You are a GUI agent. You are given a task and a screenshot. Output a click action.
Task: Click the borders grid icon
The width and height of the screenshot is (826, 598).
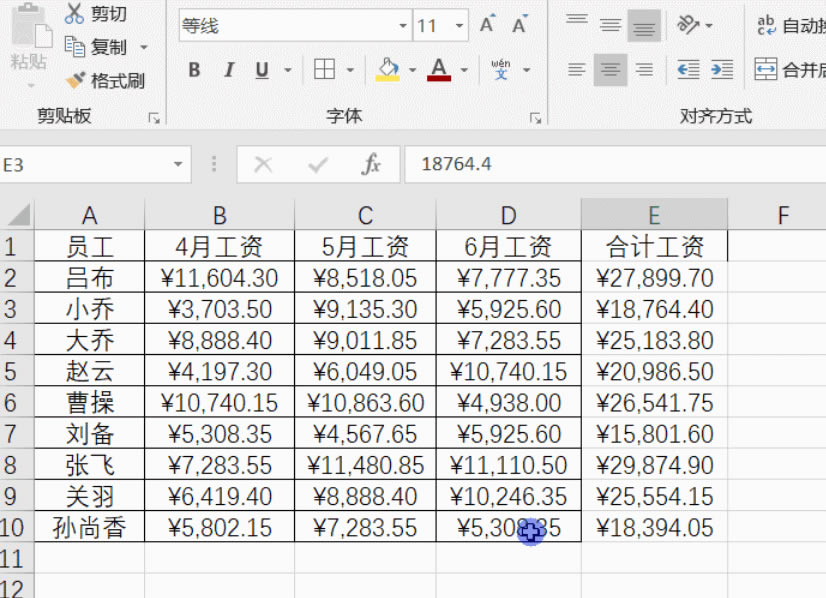[x=324, y=70]
